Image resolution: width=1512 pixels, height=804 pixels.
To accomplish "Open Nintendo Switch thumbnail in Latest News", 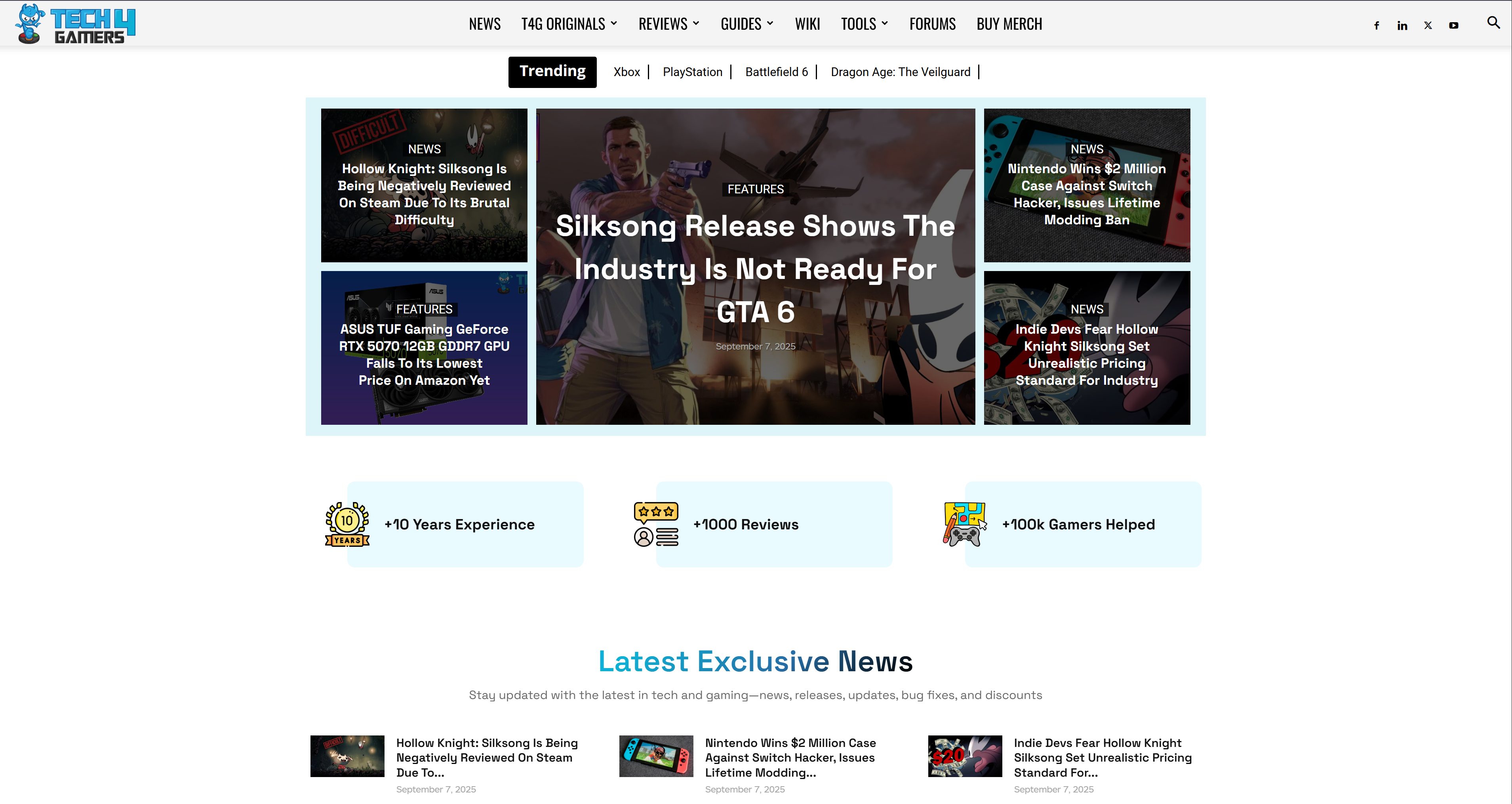I will (656, 756).
